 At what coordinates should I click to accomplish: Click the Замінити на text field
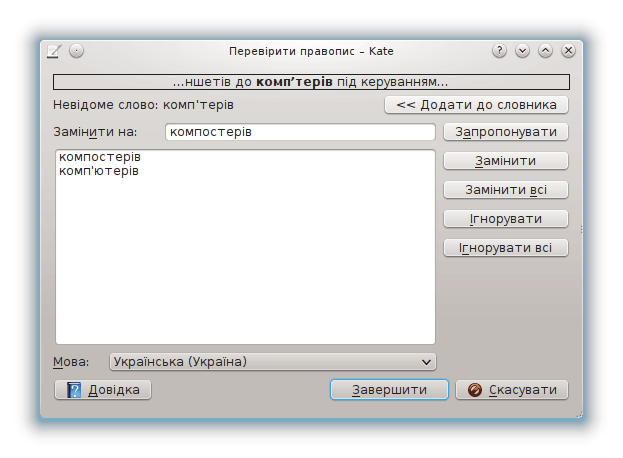(x=299, y=132)
